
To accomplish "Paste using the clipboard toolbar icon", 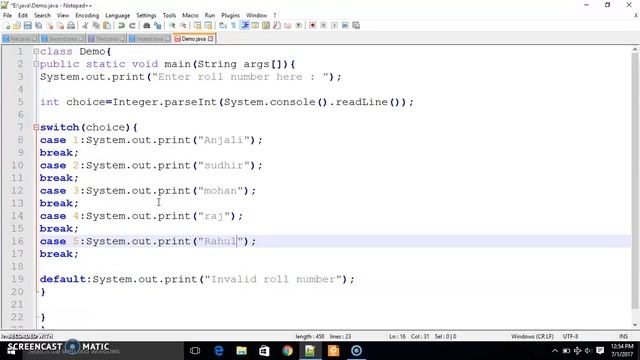I will [x=107, y=25].
